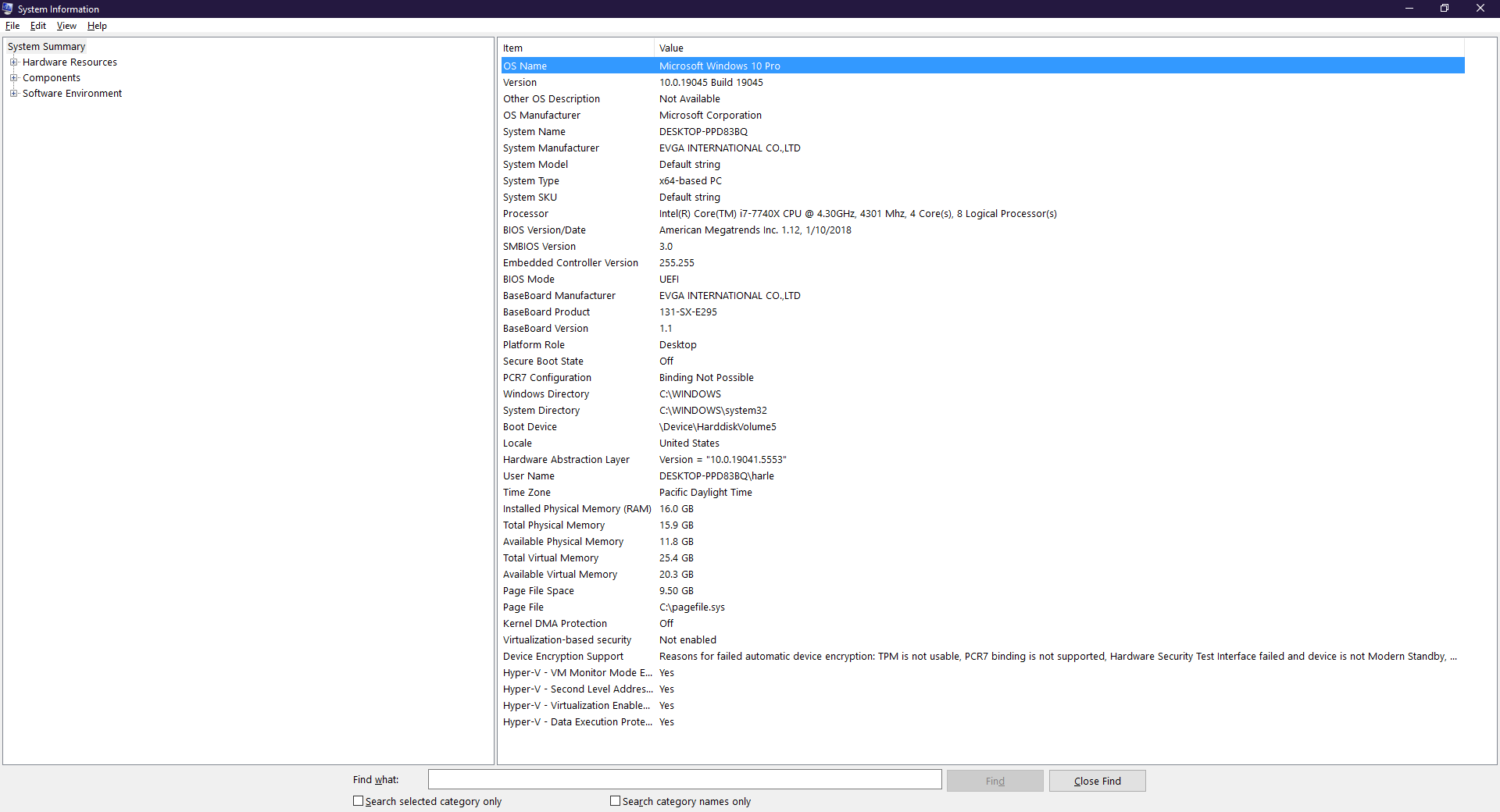Minimize the System Information window

pos(1409,9)
